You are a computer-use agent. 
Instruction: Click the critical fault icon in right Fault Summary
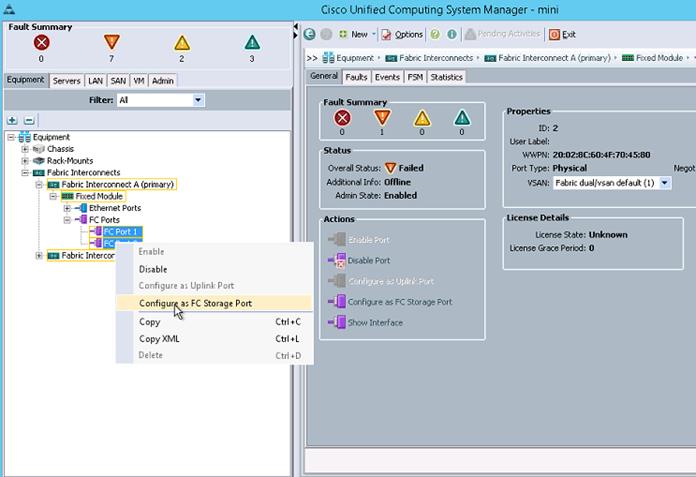(x=342, y=118)
